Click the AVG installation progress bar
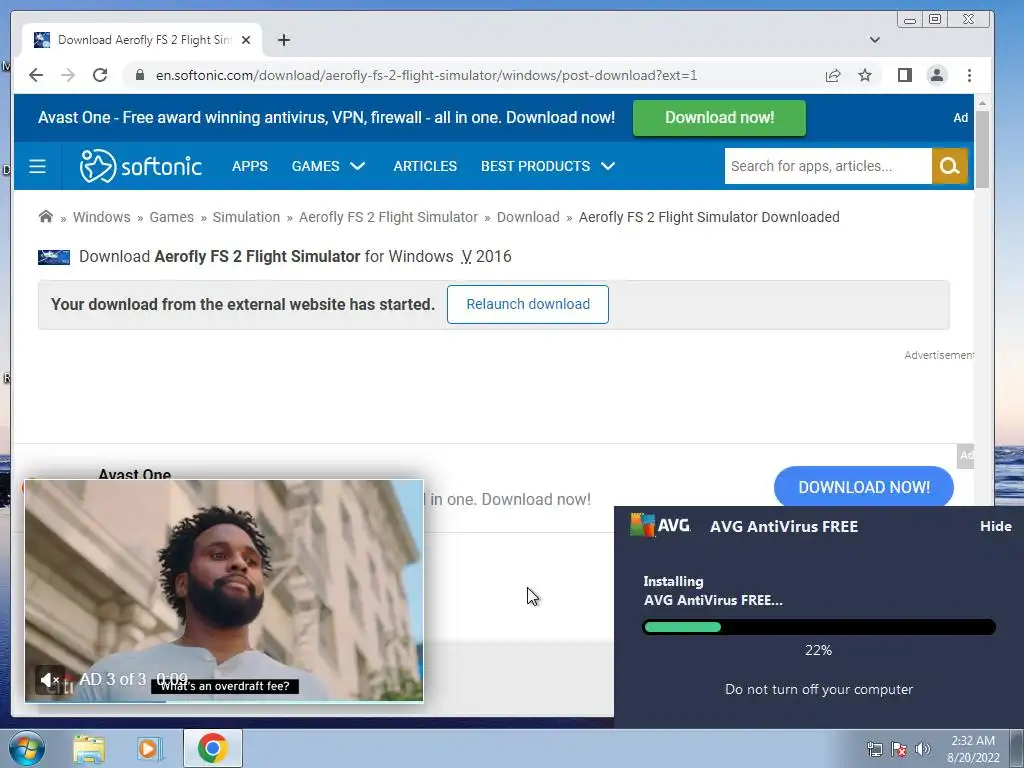Viewport: 1024px width, 768px height. 819,628
